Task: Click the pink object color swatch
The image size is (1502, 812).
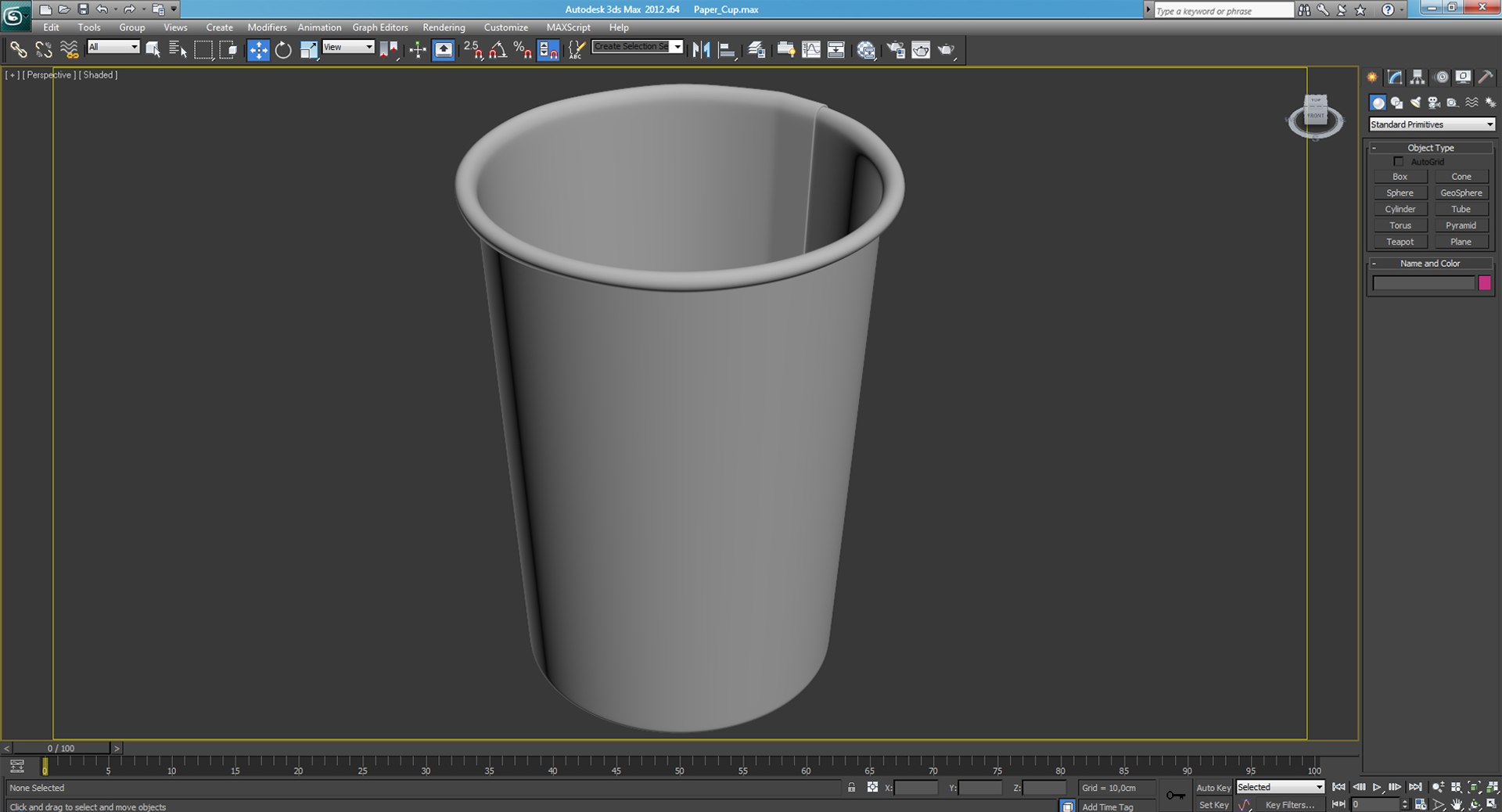Action: tap(1484, 283)
